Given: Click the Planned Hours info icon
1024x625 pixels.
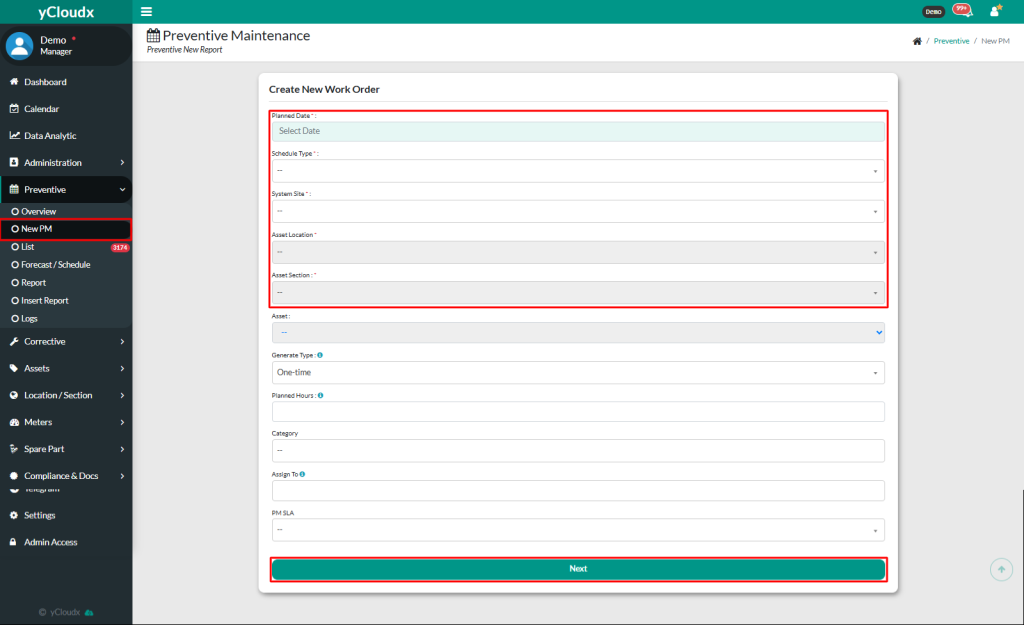Looking at the screenshot, I should [320, 395].
